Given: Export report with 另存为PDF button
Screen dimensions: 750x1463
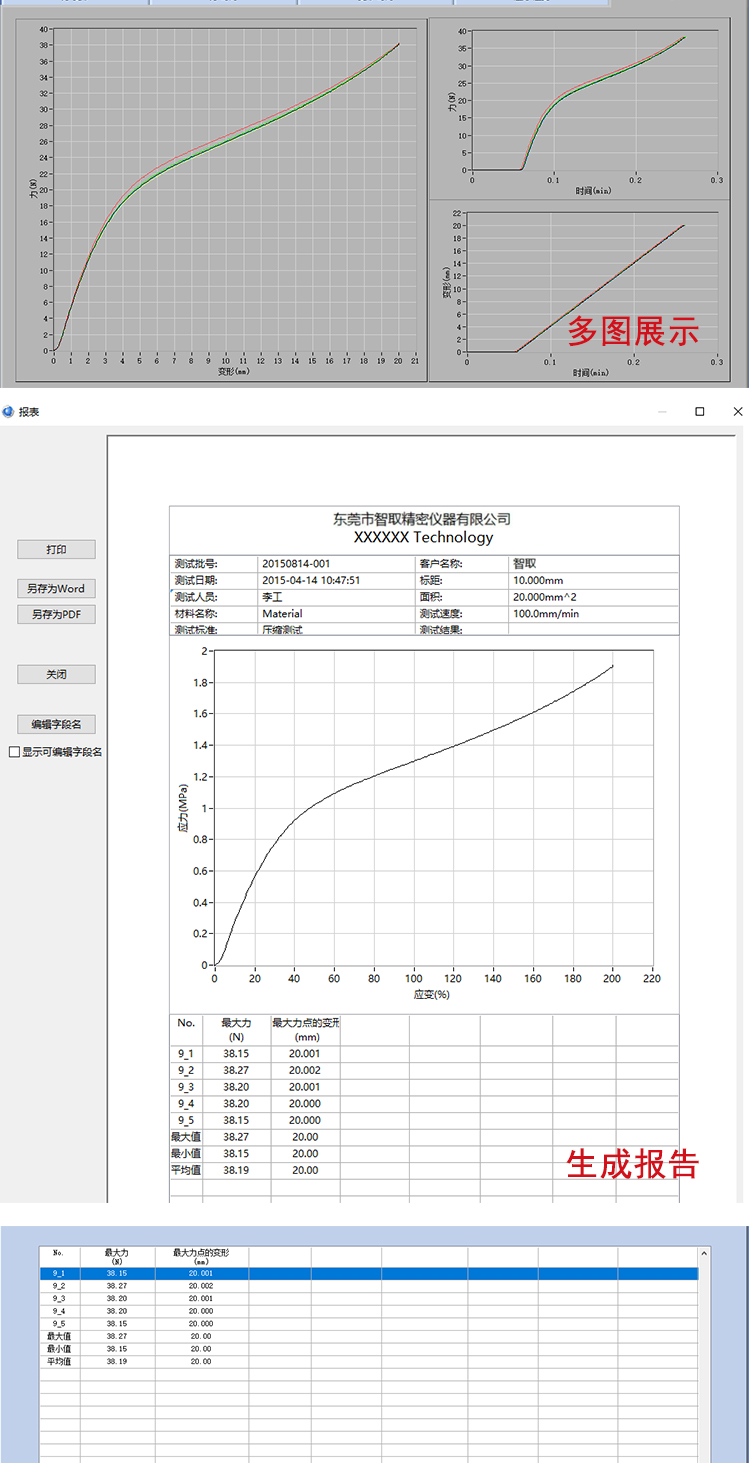Looking at the screenshot, I should (56, 614).
